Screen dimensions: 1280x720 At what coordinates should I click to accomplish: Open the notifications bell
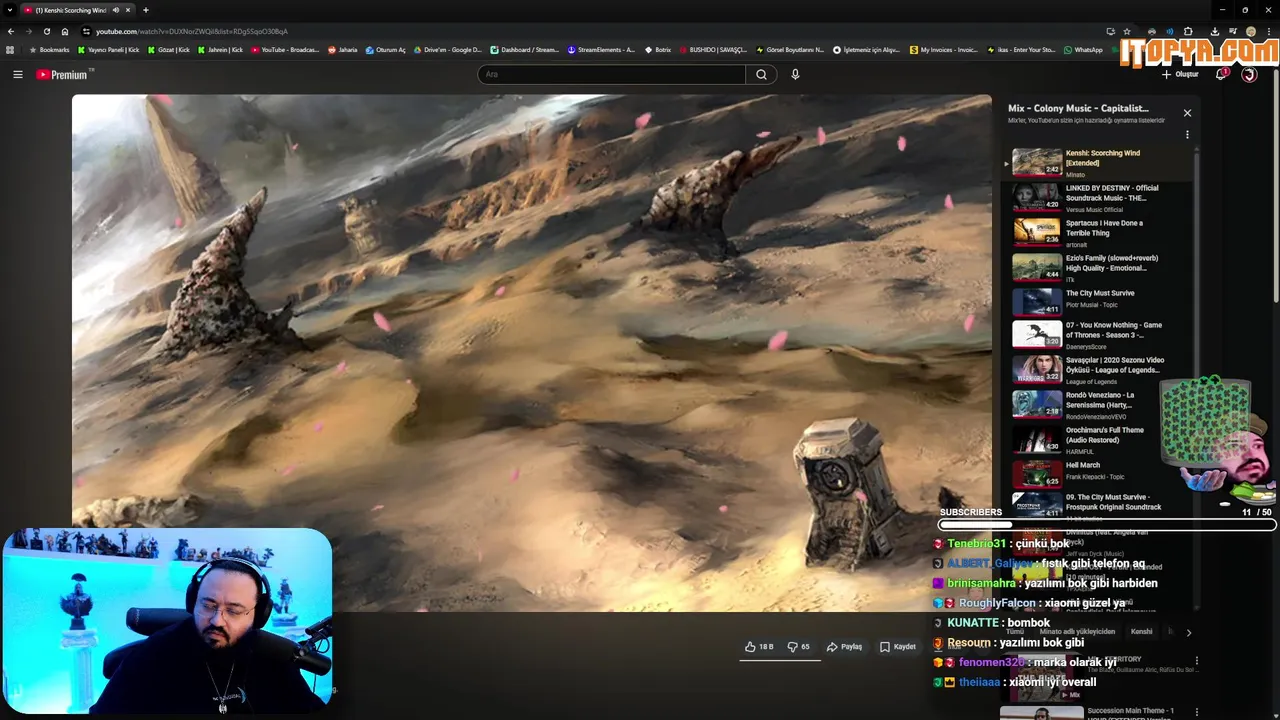[1221, 74]
